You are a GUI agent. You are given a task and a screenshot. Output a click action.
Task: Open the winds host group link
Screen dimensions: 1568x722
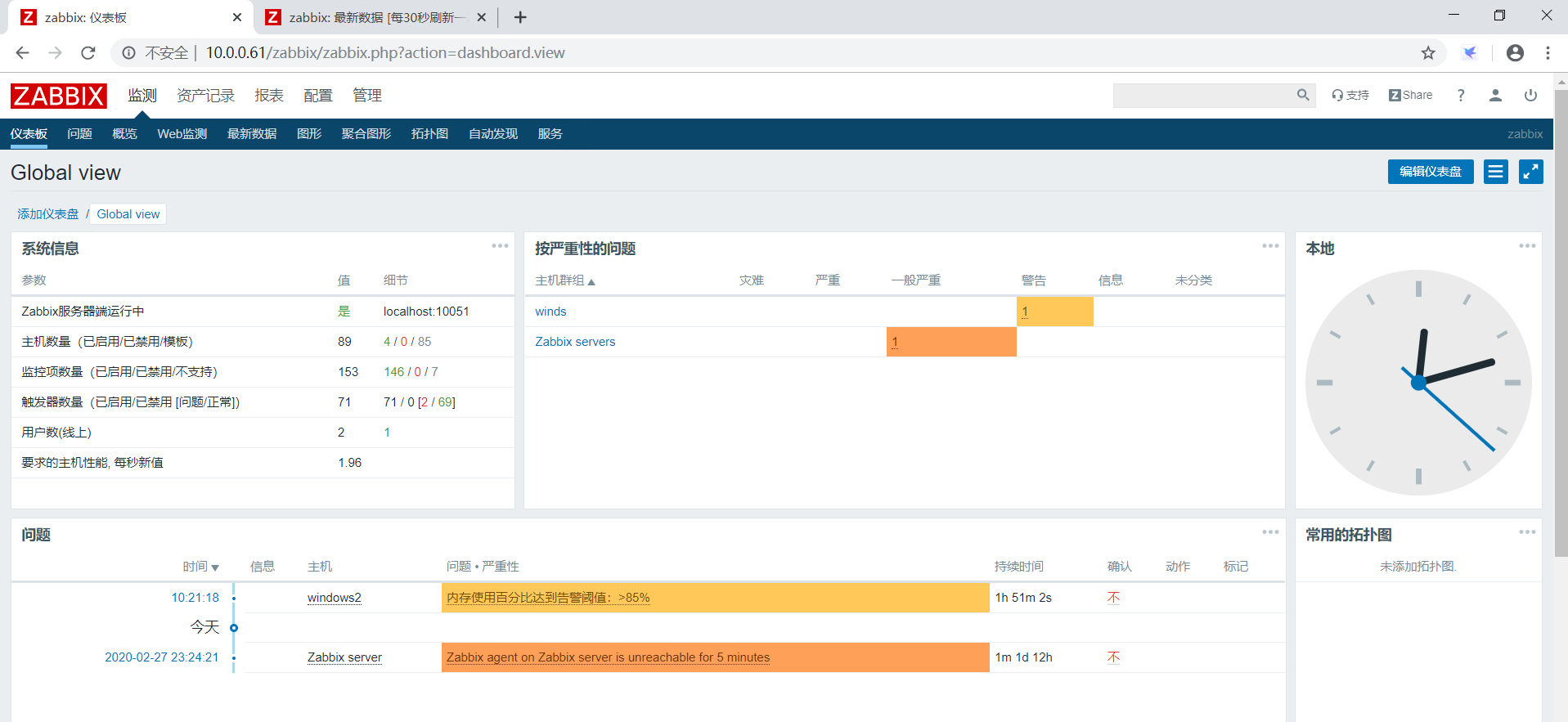click(x=550, y=312)
